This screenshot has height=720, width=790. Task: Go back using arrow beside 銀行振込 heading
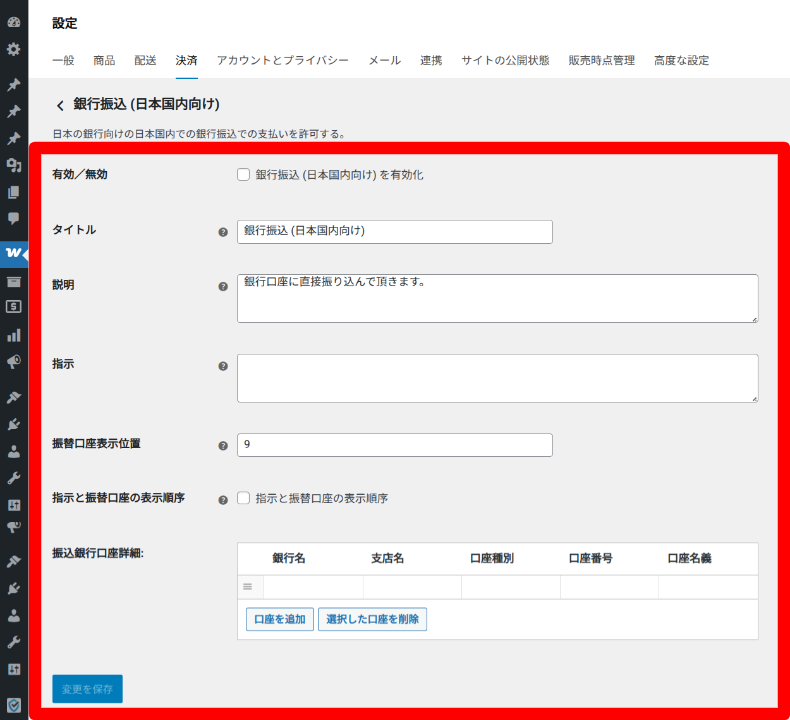click(60, 105)
